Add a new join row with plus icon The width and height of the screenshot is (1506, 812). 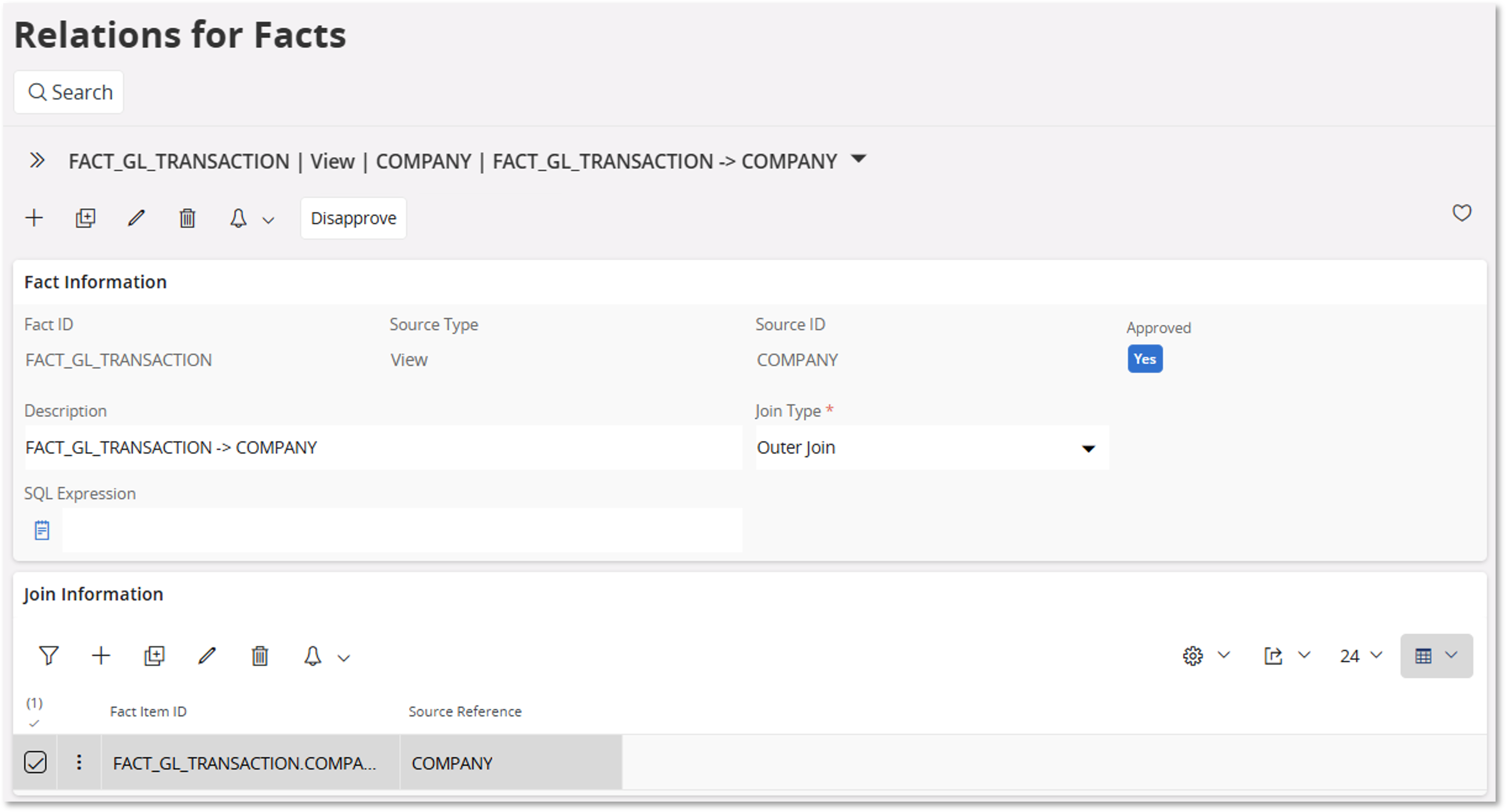(x=101, y=656)
